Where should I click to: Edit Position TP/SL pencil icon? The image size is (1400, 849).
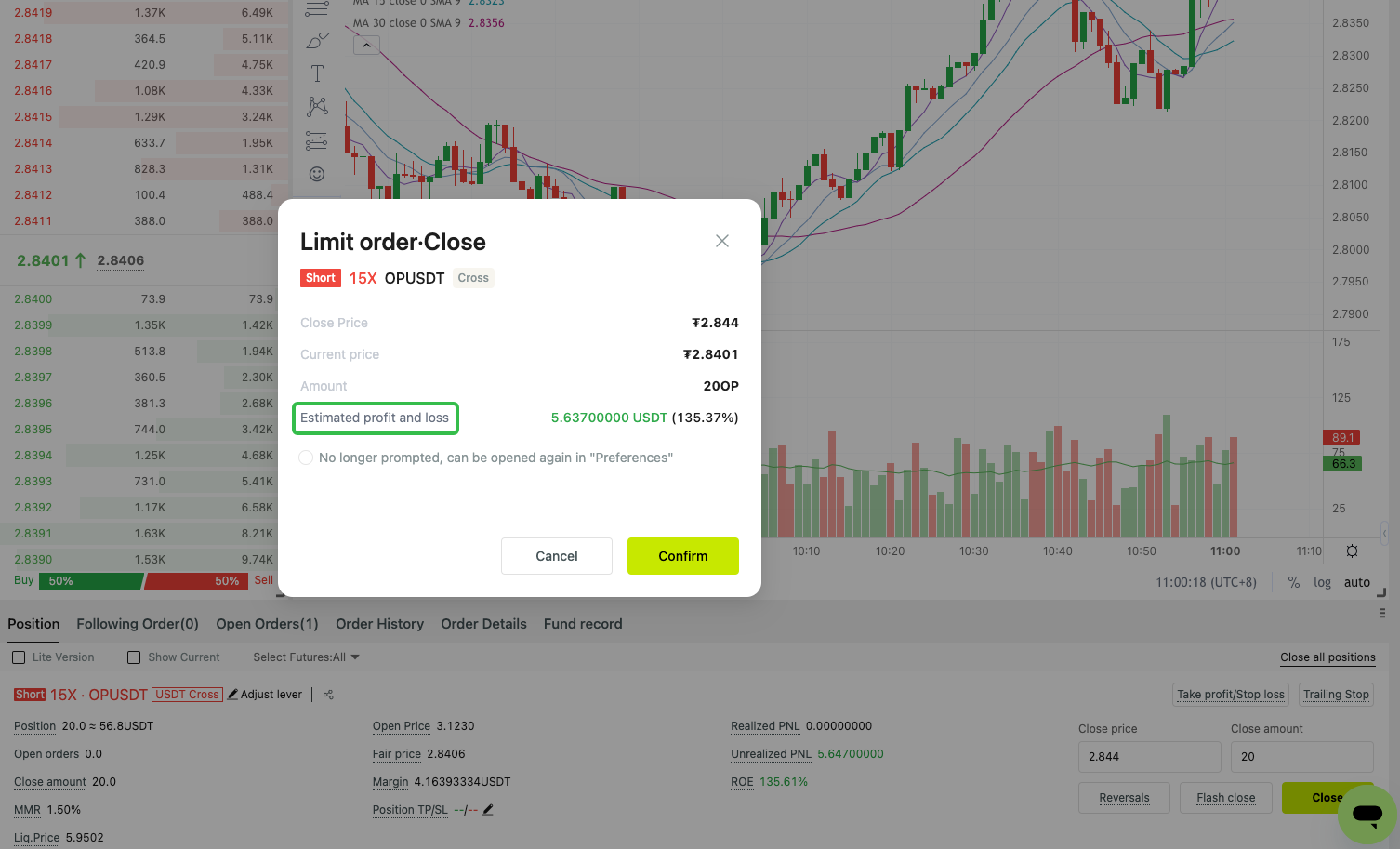pyautogui.click(x=488, y=810)
